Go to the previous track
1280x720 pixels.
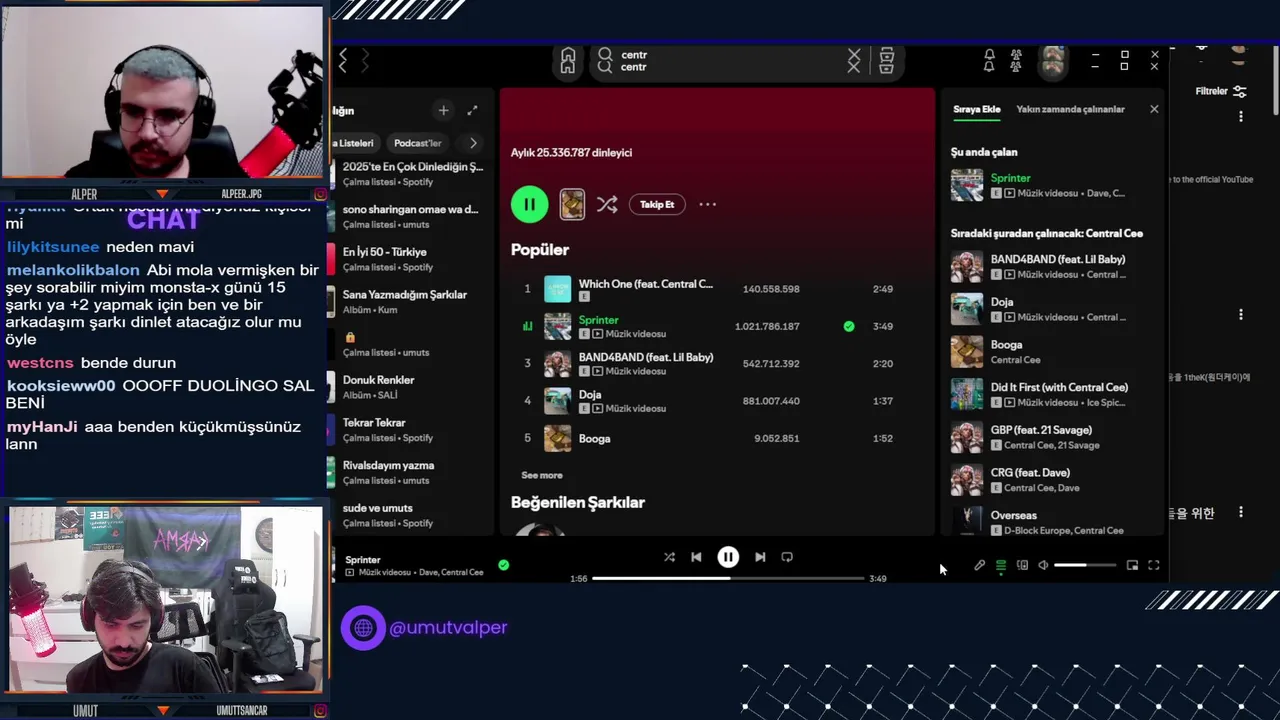(696, 557)
